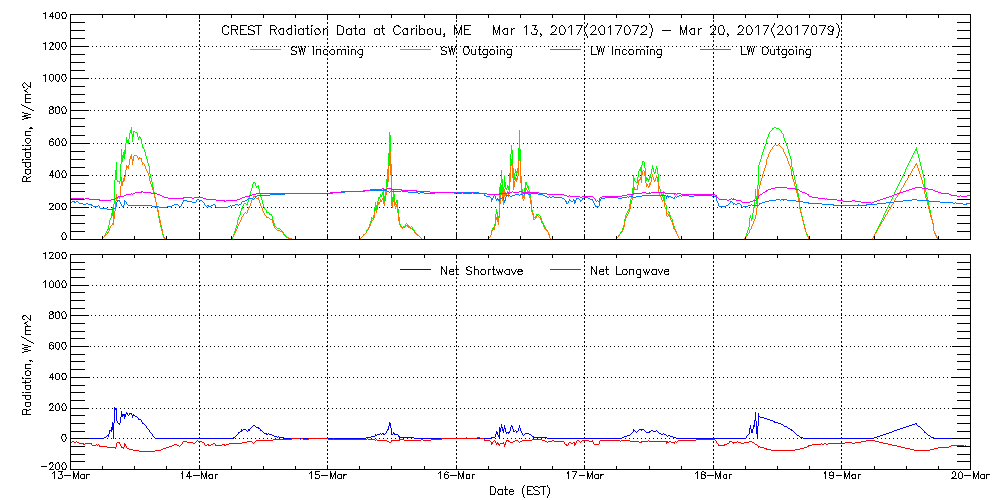Click the 18-Mar date tick label
Viewport: 1000px width, 500px height.
point(714,477)
